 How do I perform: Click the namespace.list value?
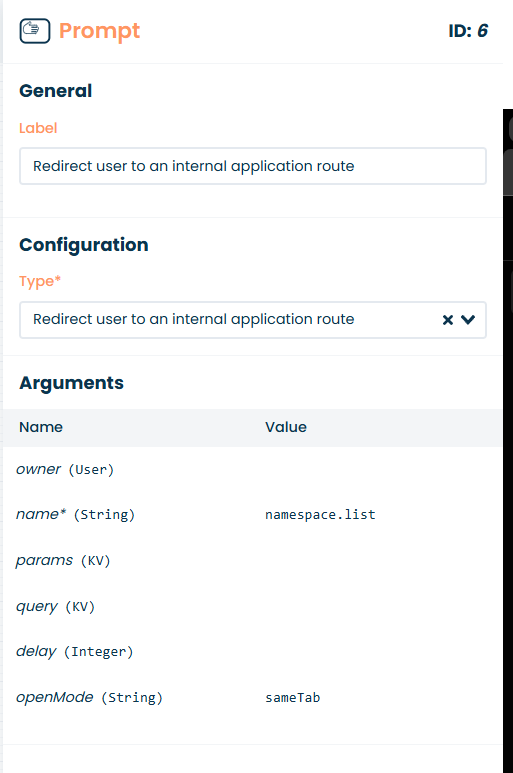tap(320, 515)
